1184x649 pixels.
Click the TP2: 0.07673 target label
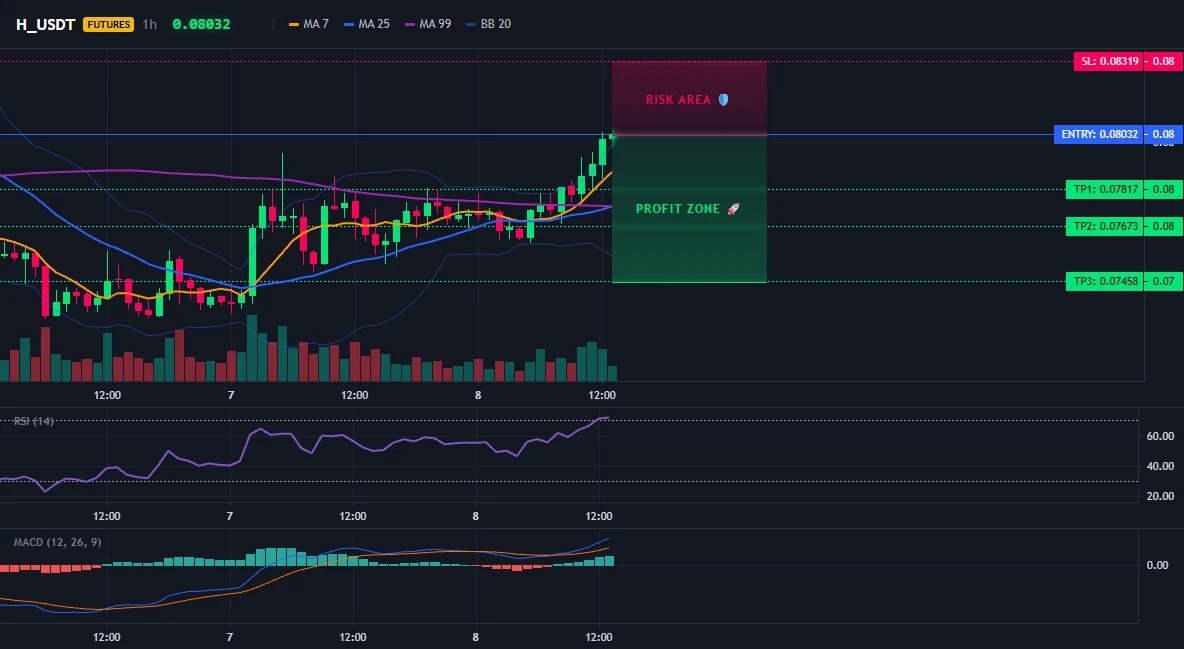(1105, 226)
